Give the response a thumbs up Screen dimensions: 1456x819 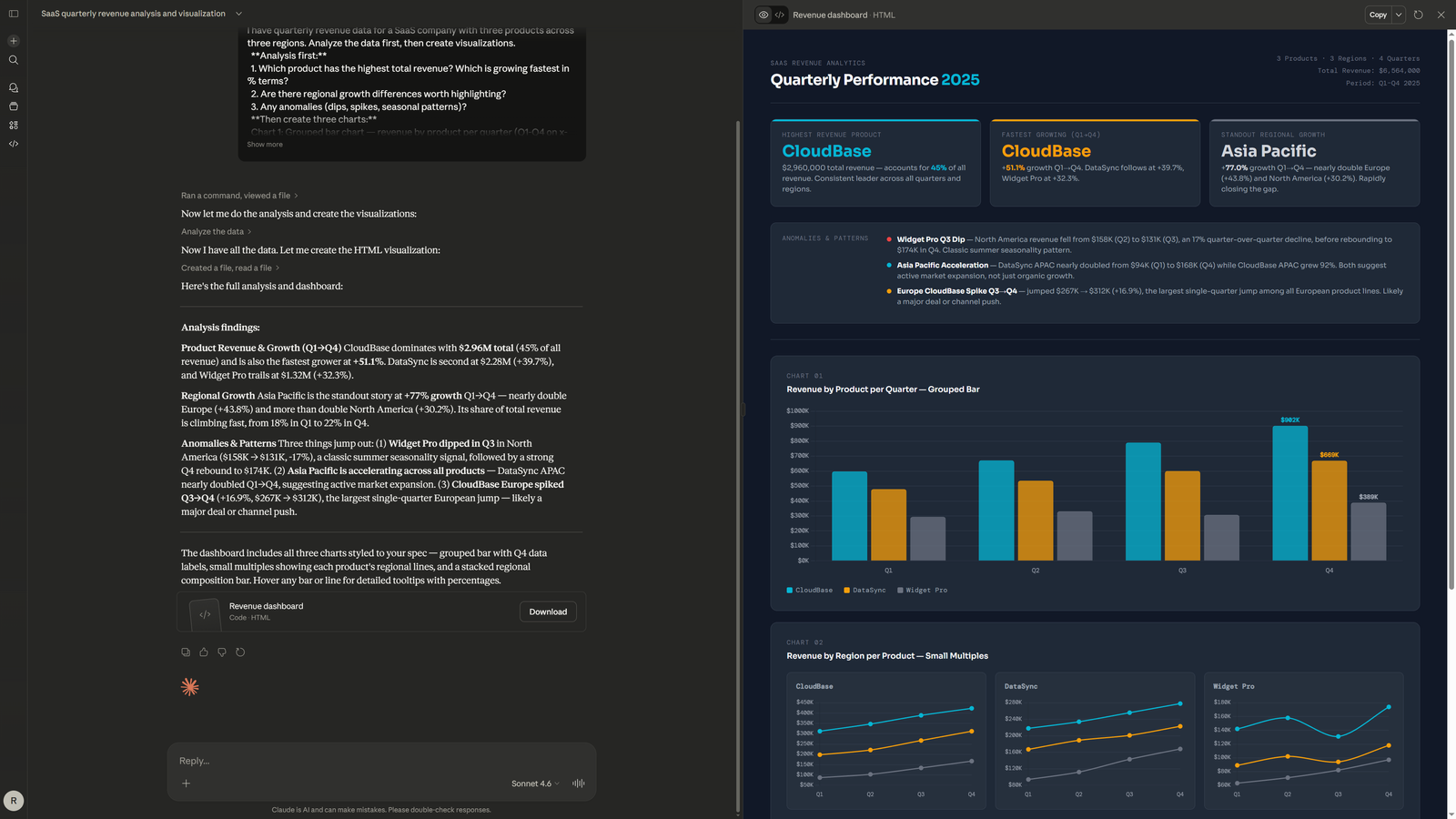click(x=204, y=652)
